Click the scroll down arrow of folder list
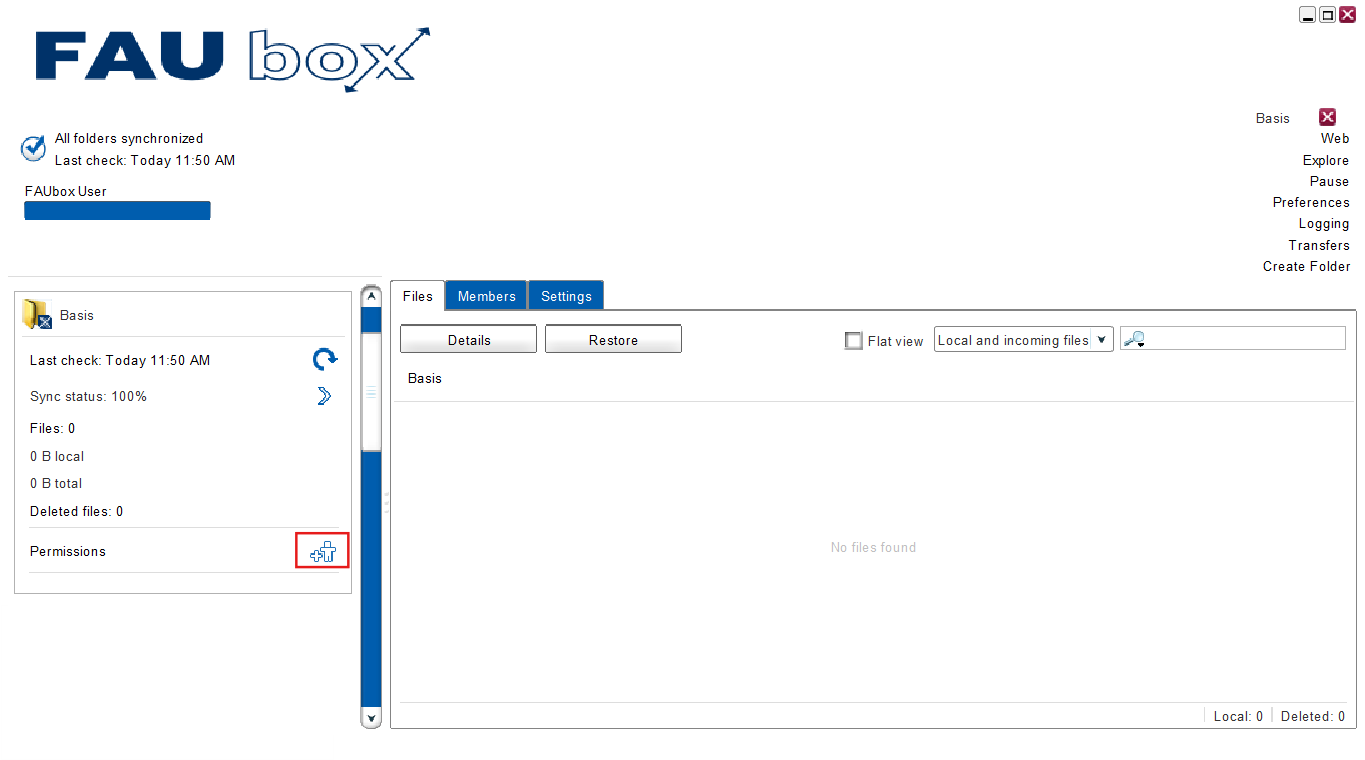 [x=371, y=718]
